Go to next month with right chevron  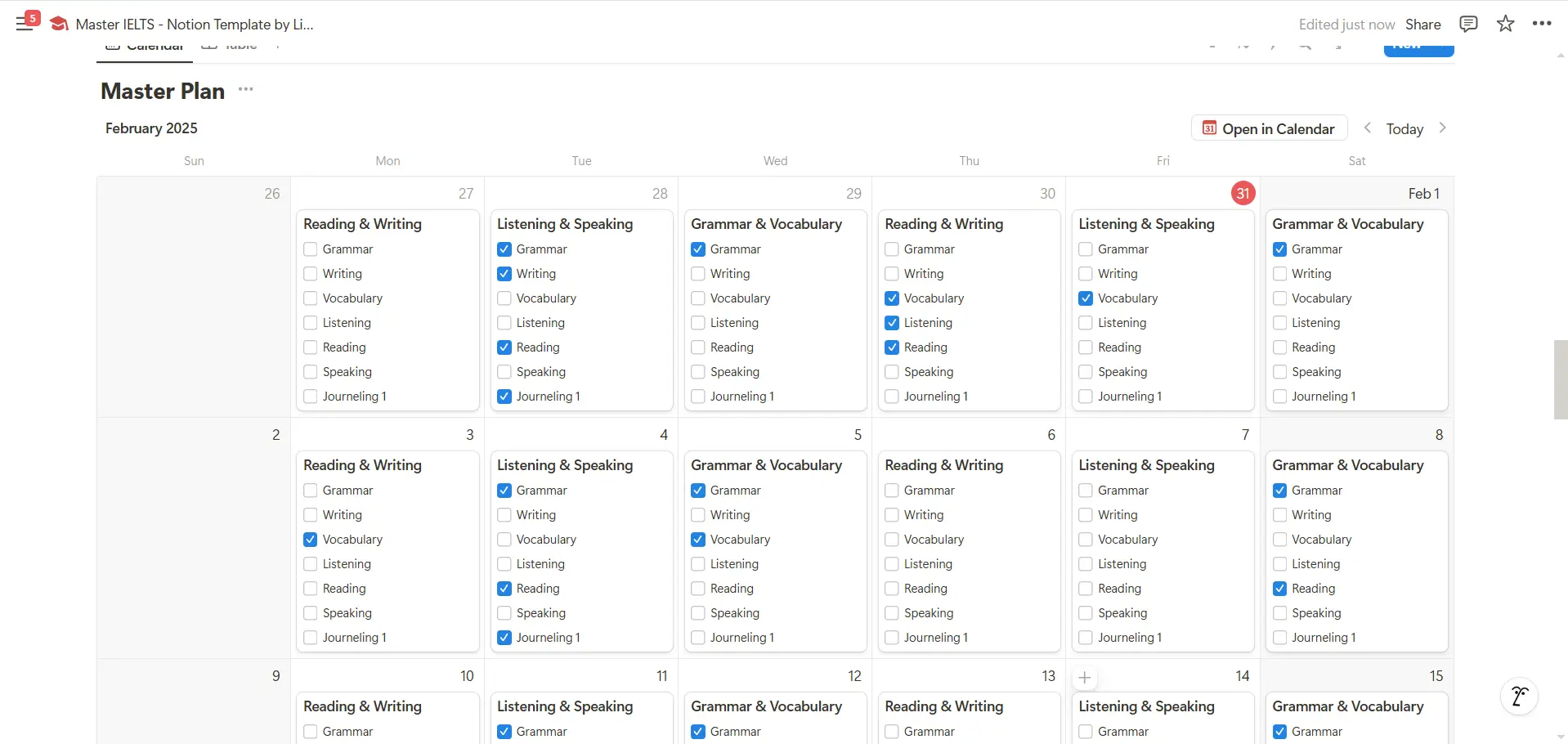[x=1442, y=128]
